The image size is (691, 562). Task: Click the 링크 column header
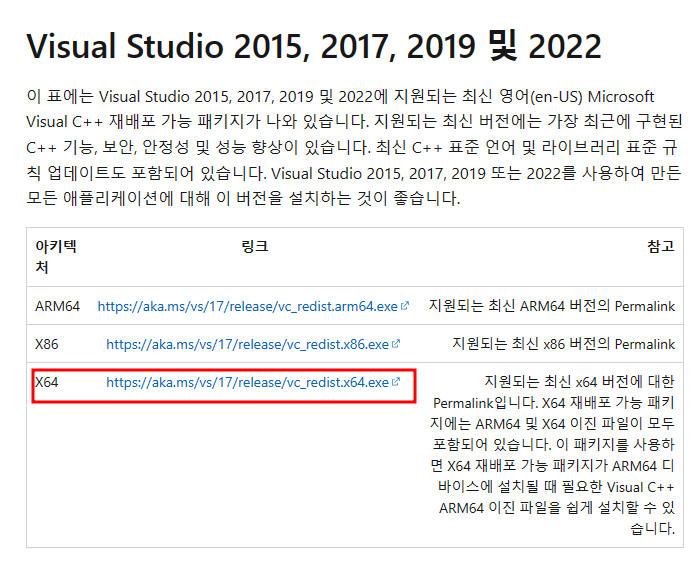(255, 246)
